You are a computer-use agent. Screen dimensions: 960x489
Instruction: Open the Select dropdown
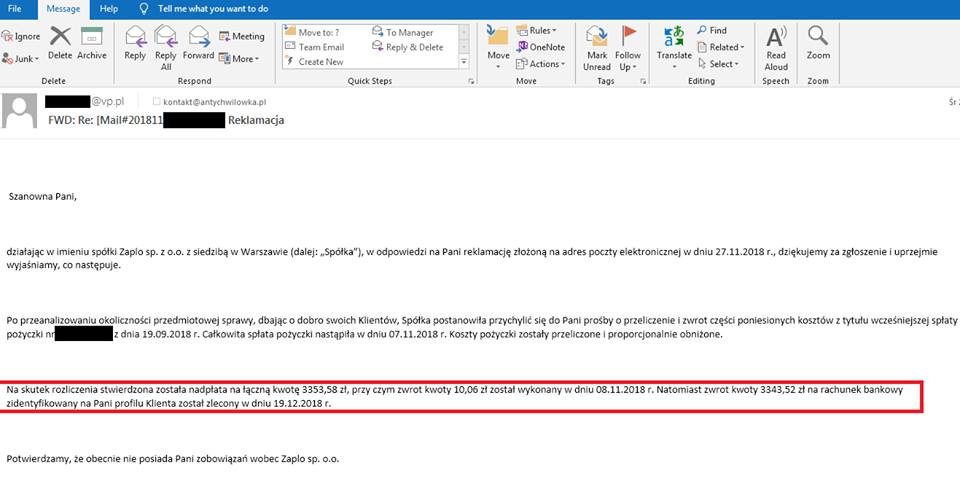(719, 64)
